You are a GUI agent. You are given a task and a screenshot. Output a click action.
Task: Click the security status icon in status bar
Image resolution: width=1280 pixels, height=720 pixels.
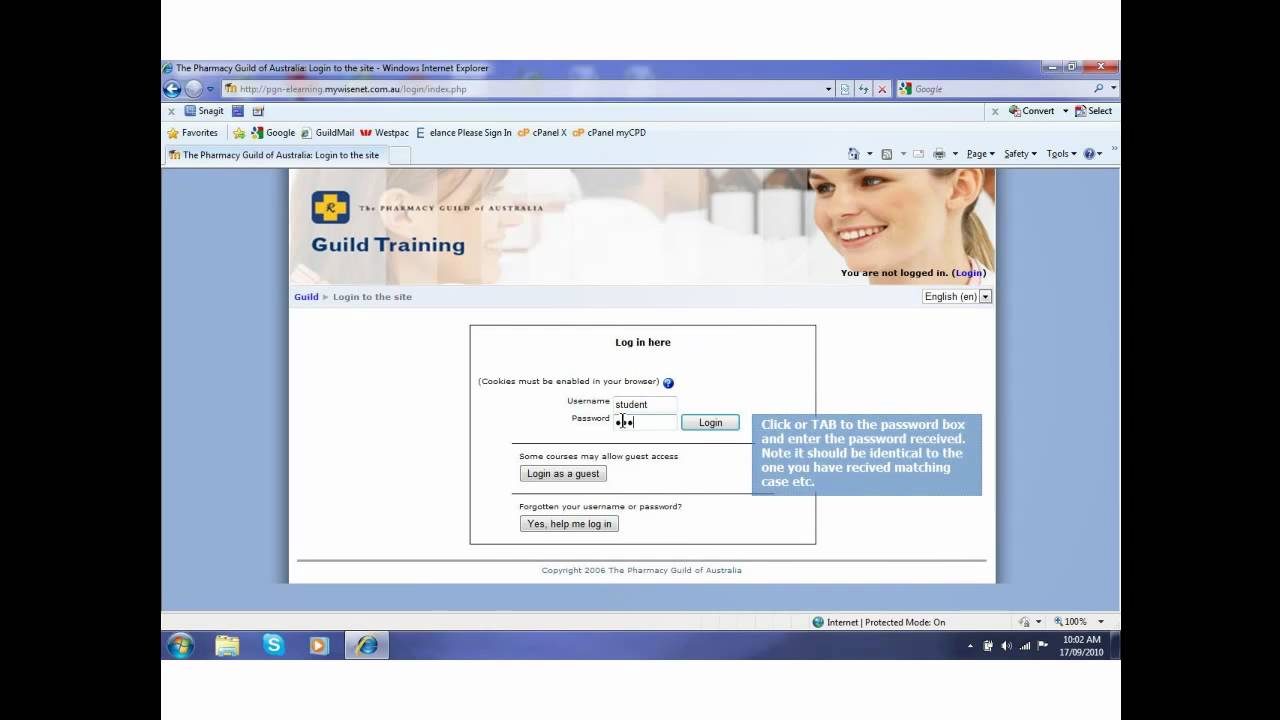click(x=1024, y=622)
